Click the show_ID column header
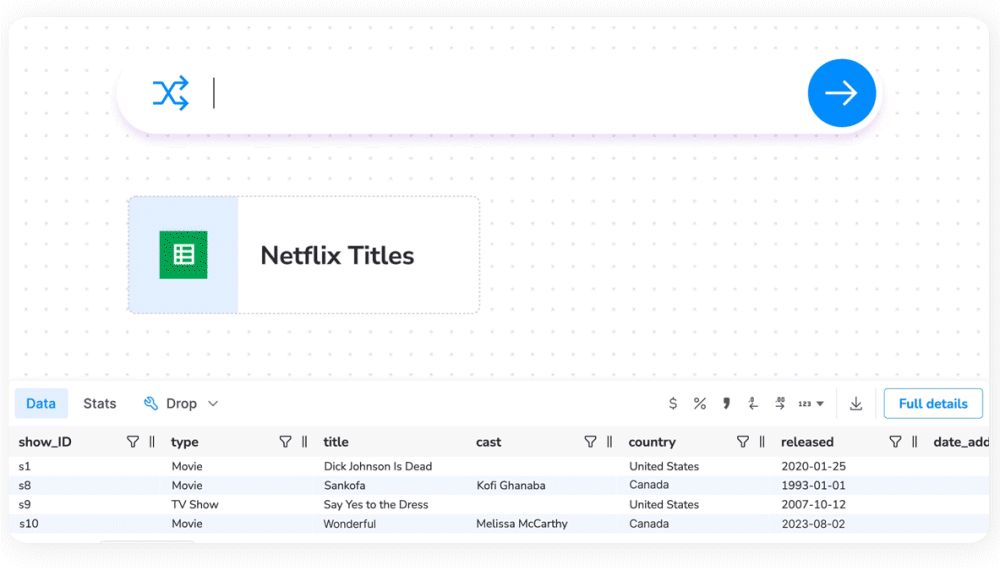Image resolution: width=1000 pixels, height=571 pixels. (x=45, y=441)
